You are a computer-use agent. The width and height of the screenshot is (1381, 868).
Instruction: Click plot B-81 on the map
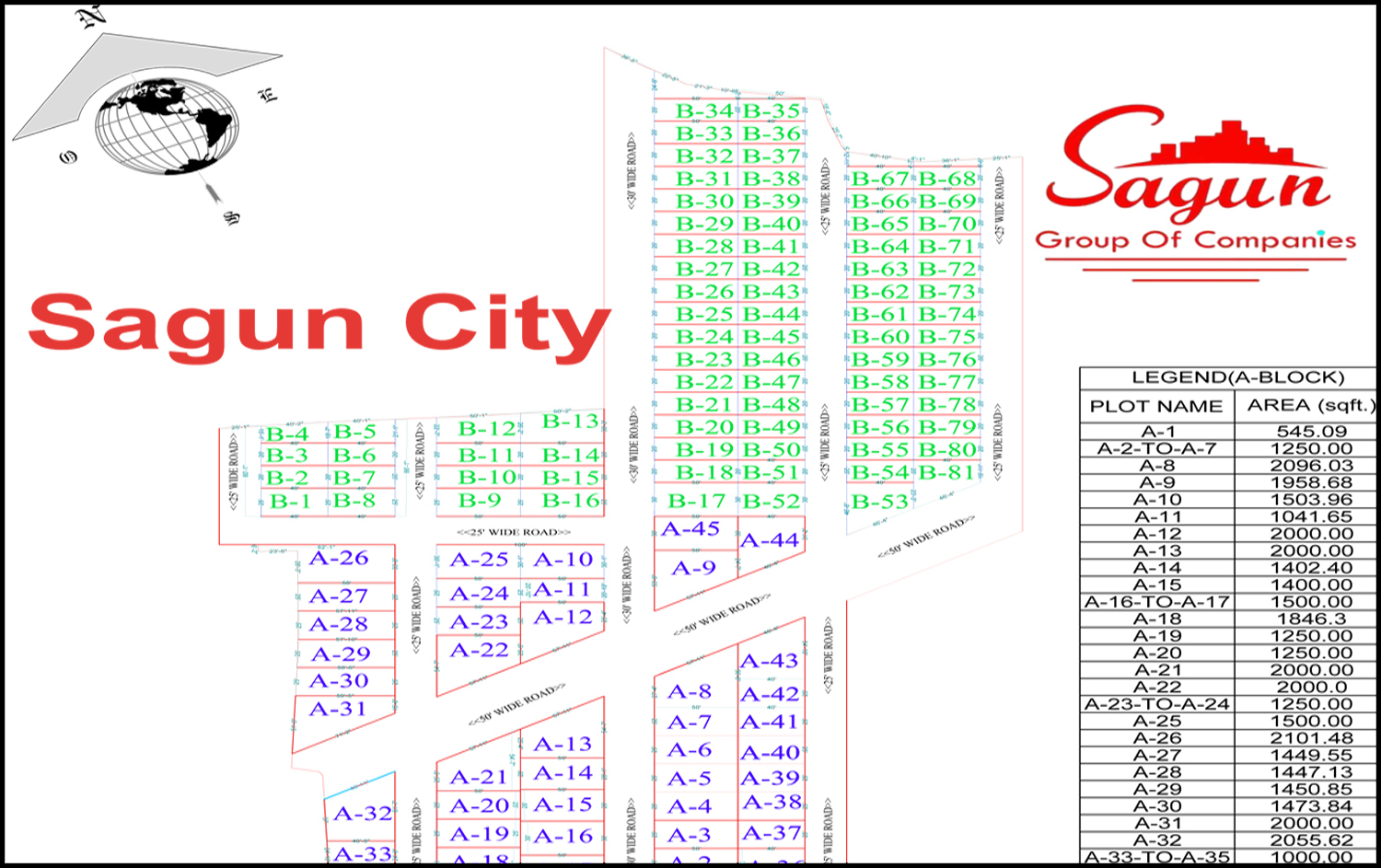[948, 472]
